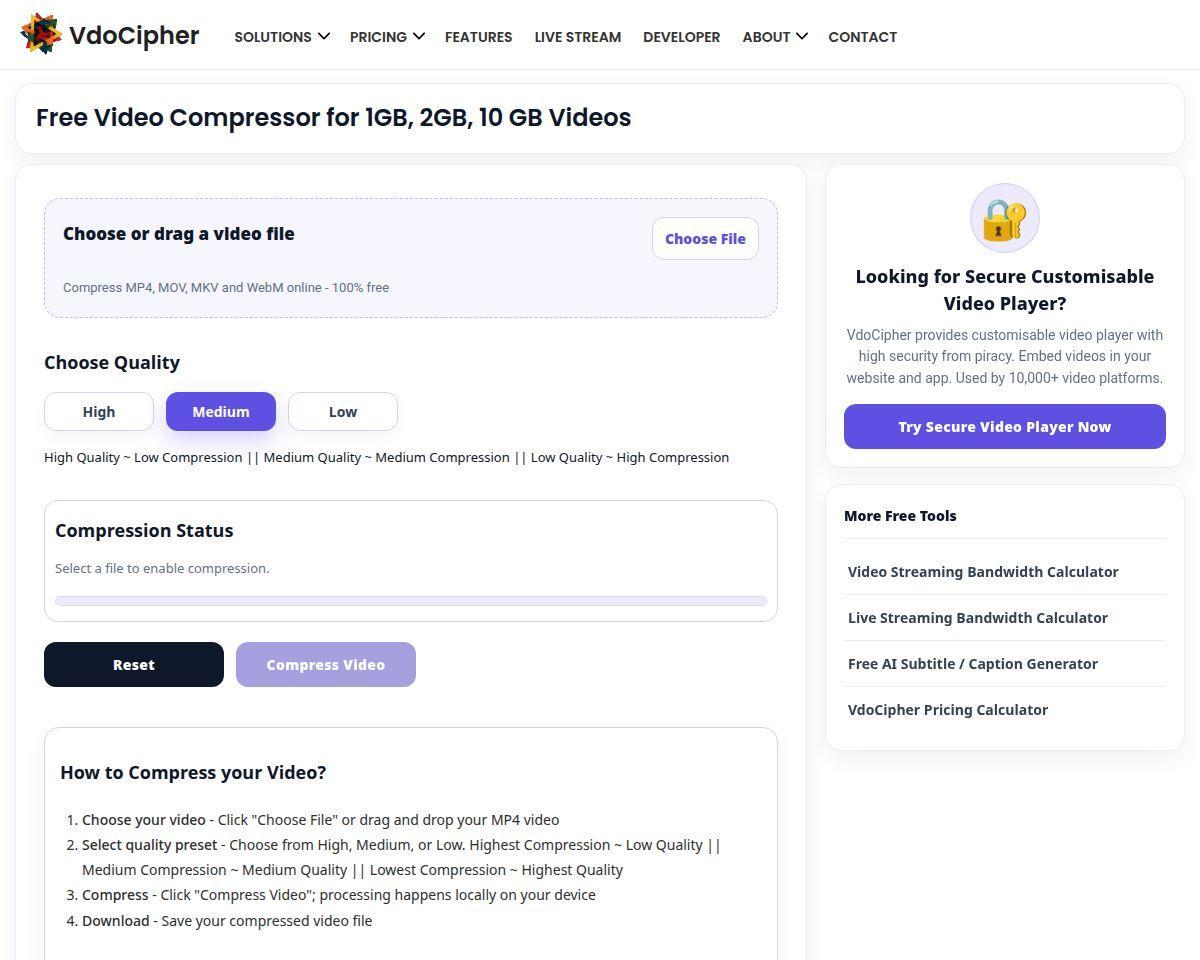The image size is (1200, 960).
Task: Click the video file drop zone
Action: click(x=411, y=258)
